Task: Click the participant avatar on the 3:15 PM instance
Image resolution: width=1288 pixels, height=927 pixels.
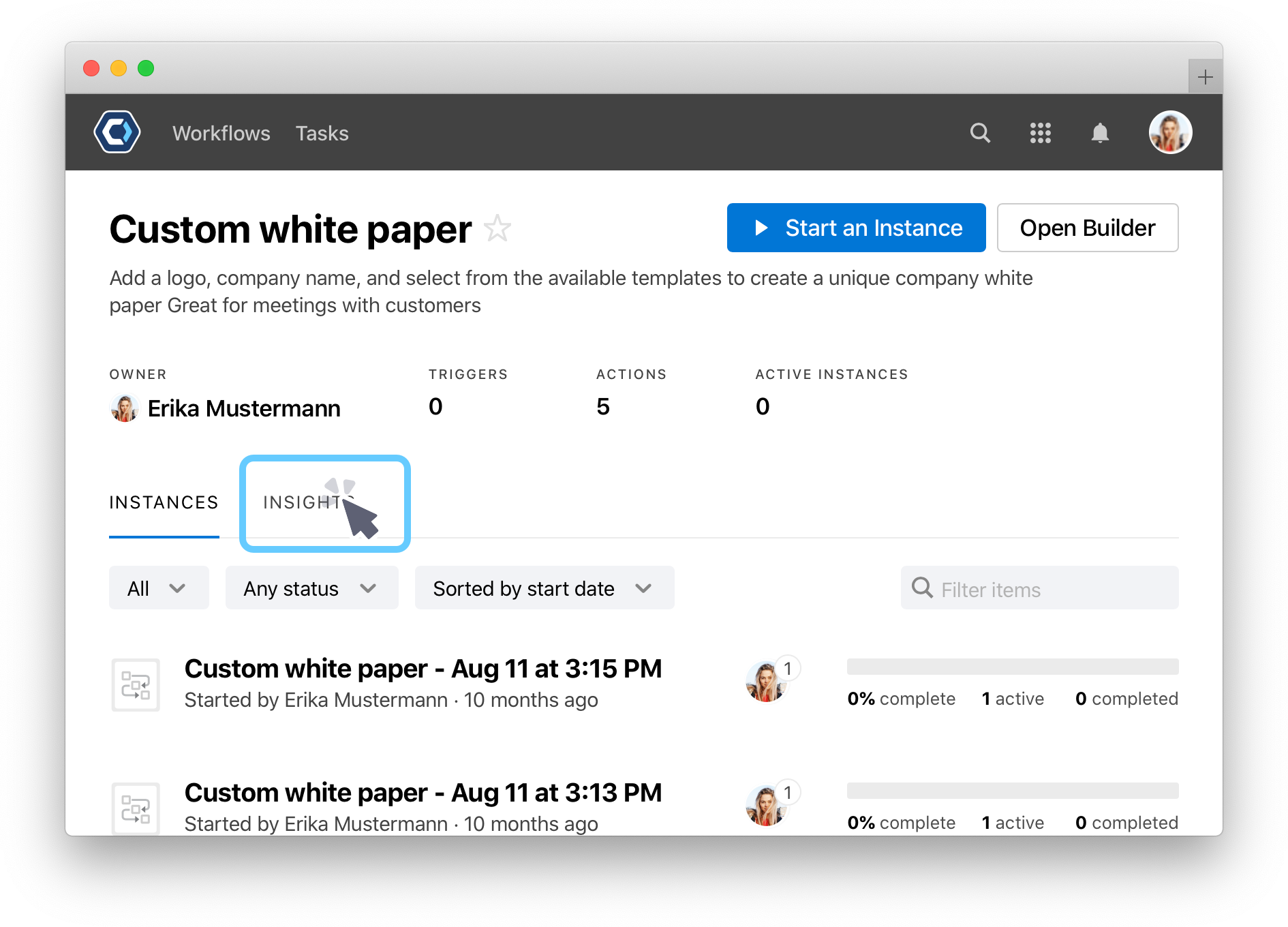Action: [x=766, y=682]
